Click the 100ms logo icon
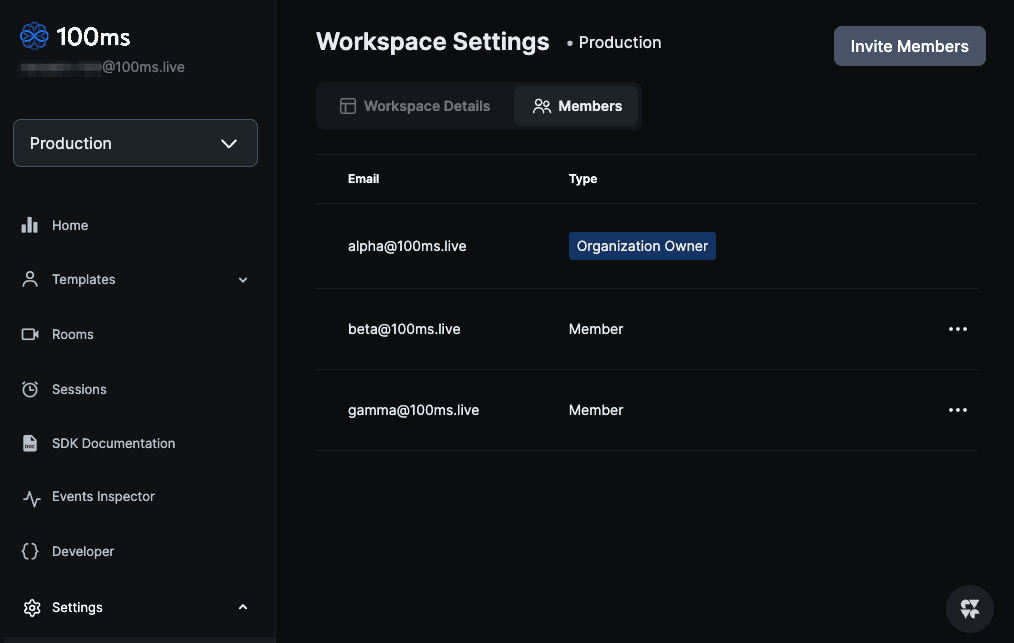 pyautogui.click(x=34, y=36)
